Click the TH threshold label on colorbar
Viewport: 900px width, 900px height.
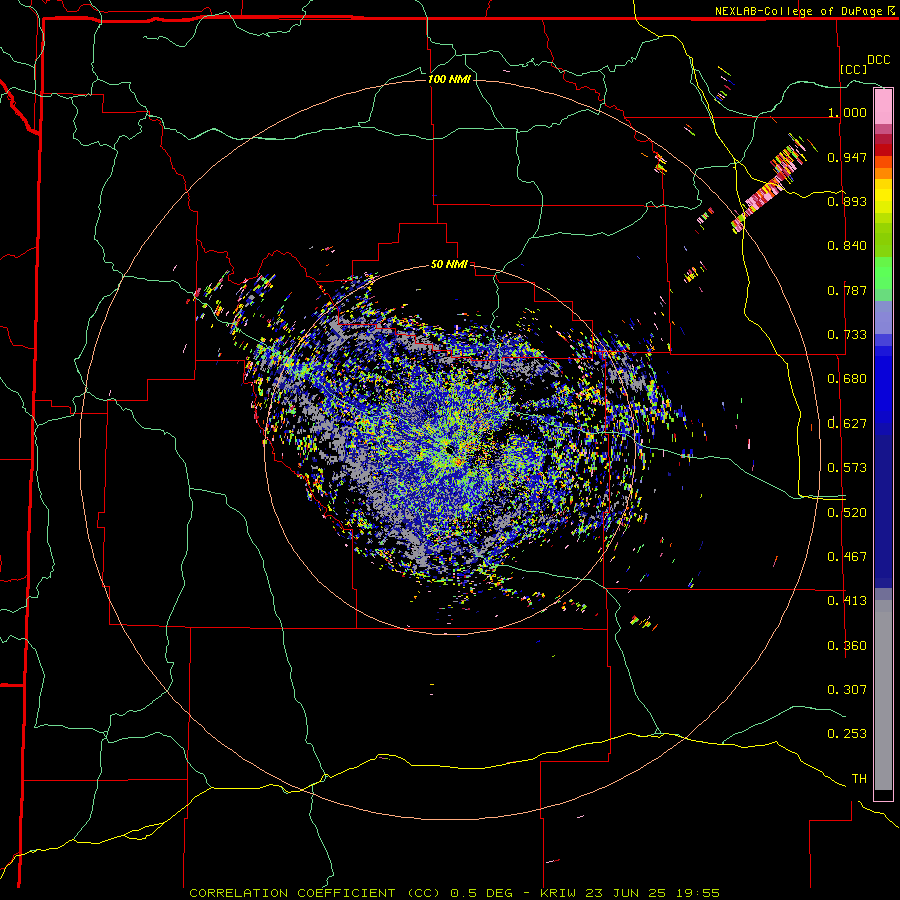[x=859, y=779]
